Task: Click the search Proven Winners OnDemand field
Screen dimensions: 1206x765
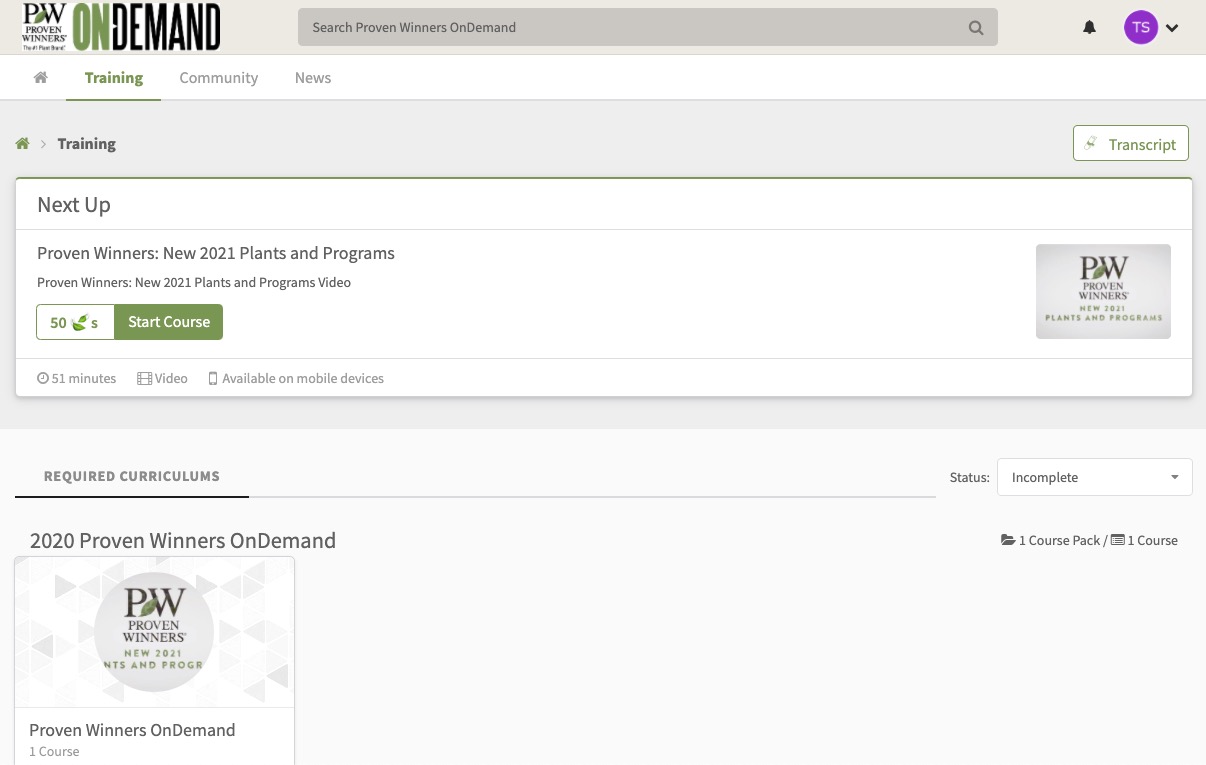Action: (x=630, y=28)
